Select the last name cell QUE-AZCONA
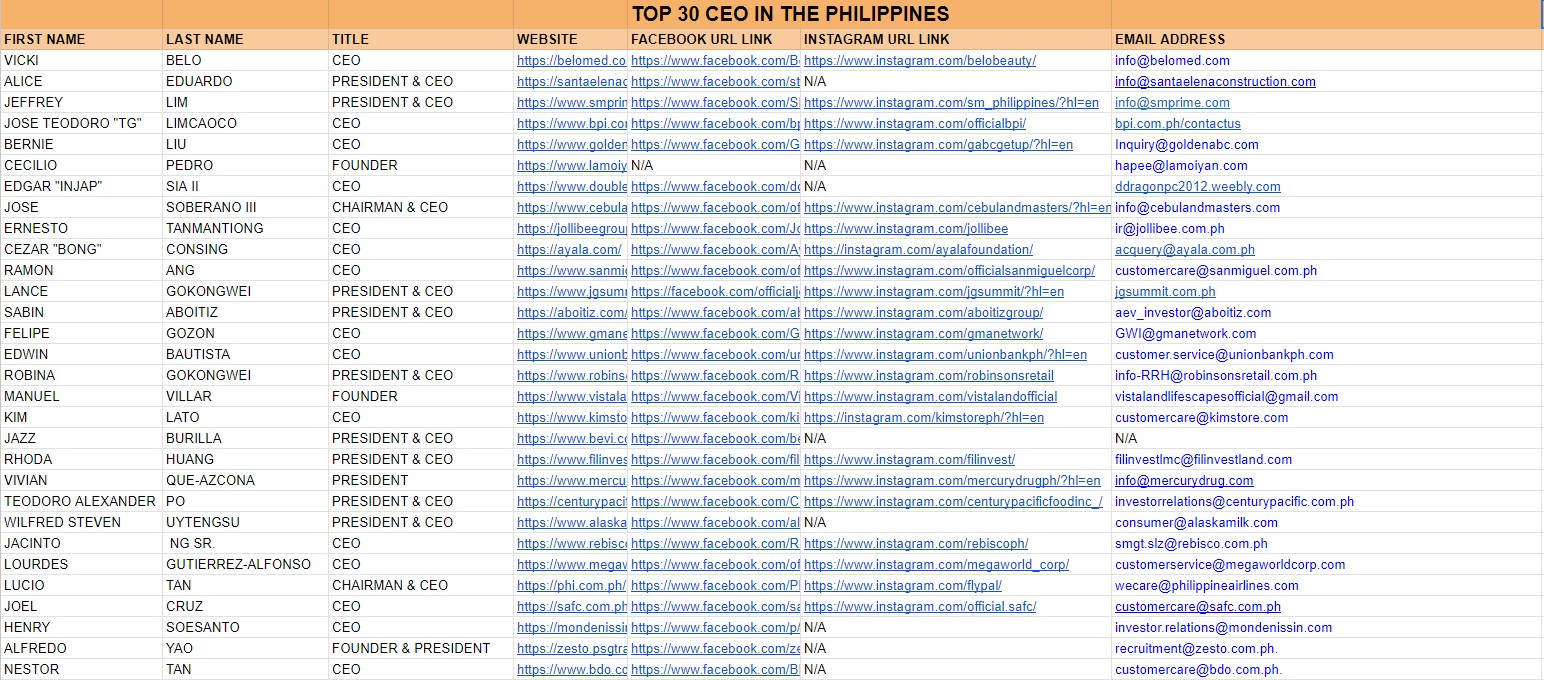1544x680 pixels. tap(245, 481)
